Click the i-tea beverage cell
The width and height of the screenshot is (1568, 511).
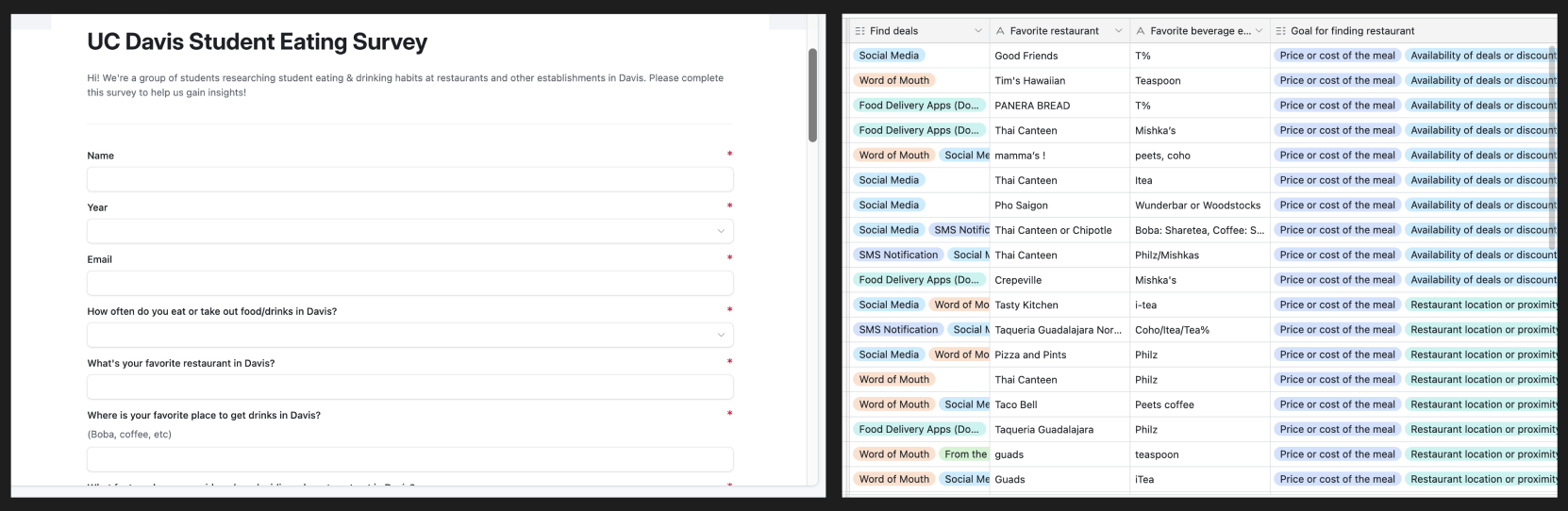click(x=1200, y=305)
